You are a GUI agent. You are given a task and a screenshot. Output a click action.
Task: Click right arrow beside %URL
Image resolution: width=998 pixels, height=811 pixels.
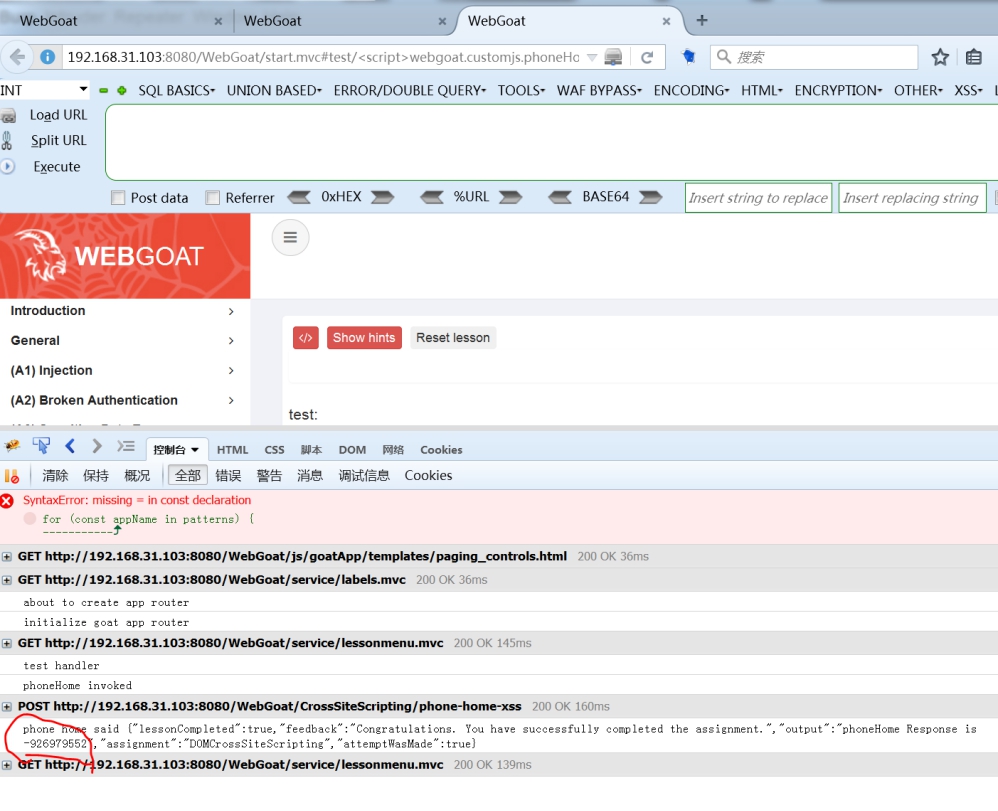[510, 197]
